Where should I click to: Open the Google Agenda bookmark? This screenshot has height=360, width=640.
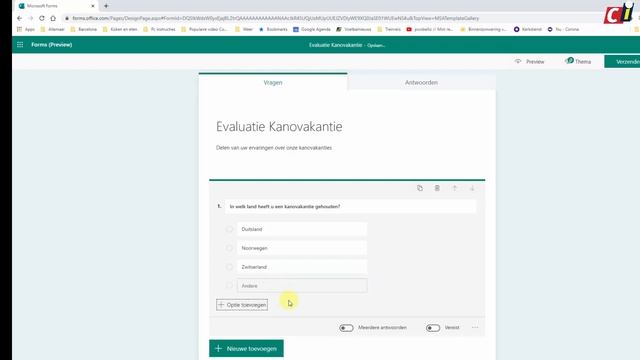coord(312,29)
